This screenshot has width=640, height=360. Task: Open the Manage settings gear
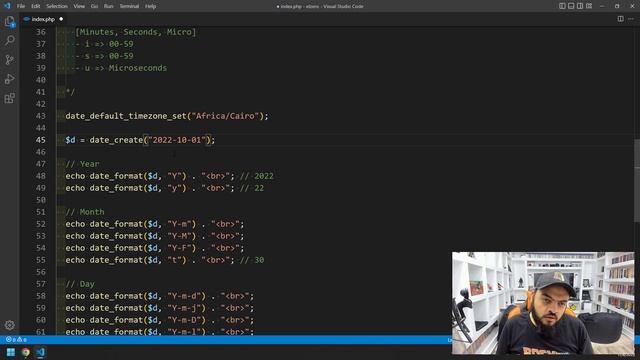coord(9,325)
